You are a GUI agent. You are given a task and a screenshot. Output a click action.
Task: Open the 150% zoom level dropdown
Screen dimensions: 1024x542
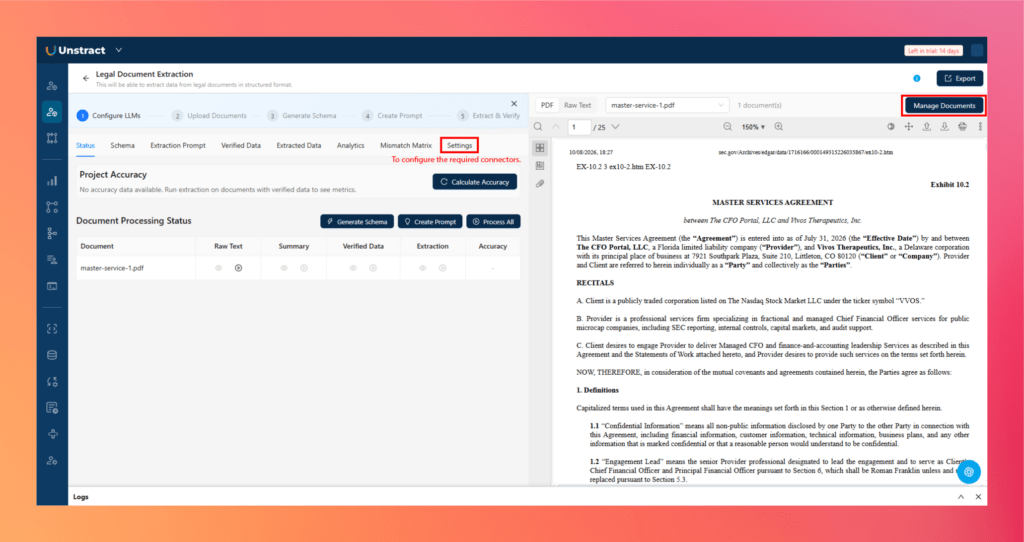coord(753,127)
